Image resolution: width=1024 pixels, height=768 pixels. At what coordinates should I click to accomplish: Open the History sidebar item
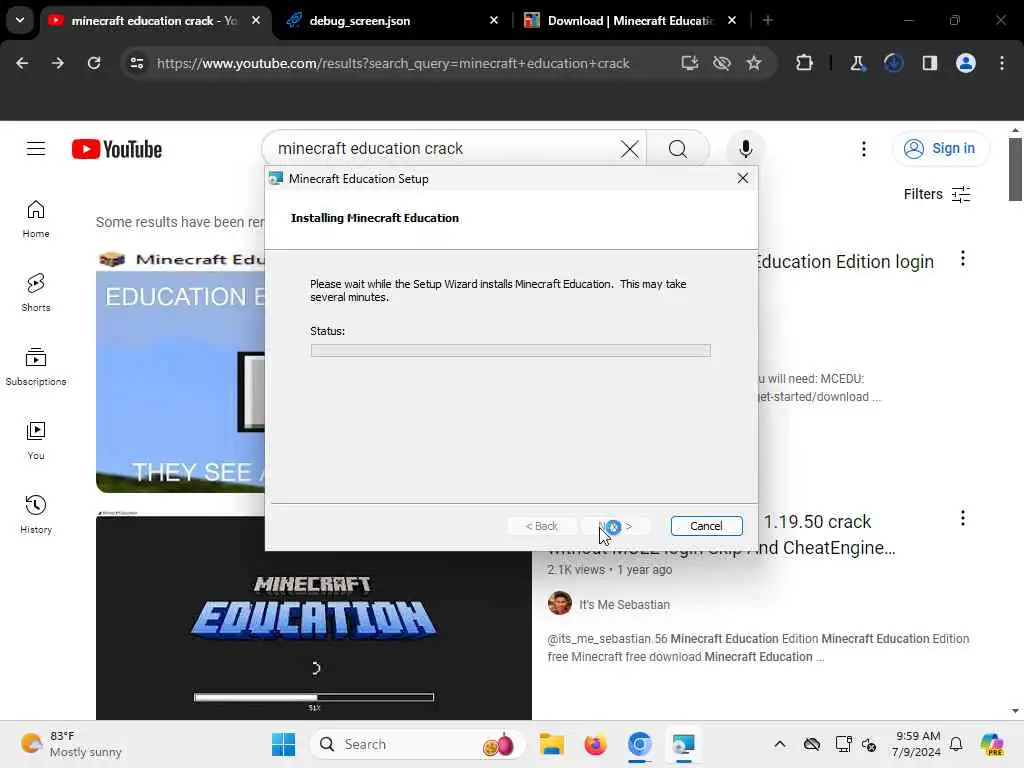pyautogui.click(x=36, y=515)
